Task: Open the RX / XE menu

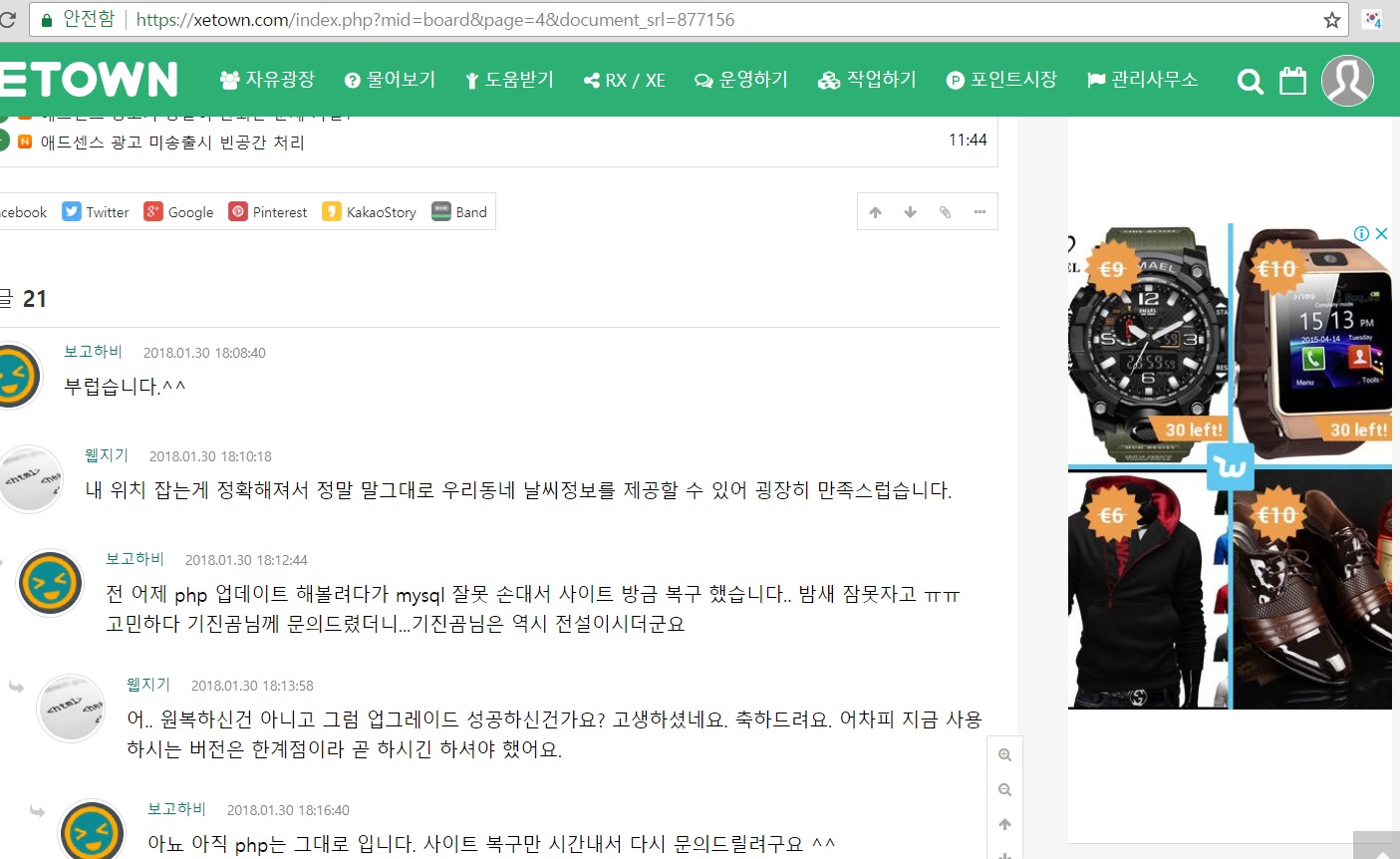Action: point(624,80)
